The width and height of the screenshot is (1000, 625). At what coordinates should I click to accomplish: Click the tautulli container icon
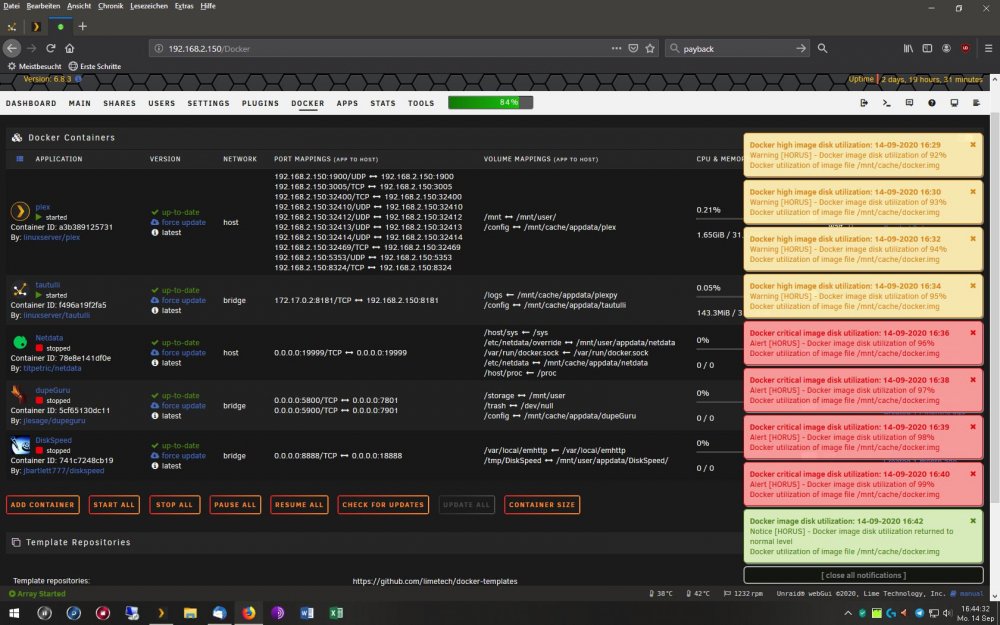click(20, 290)
